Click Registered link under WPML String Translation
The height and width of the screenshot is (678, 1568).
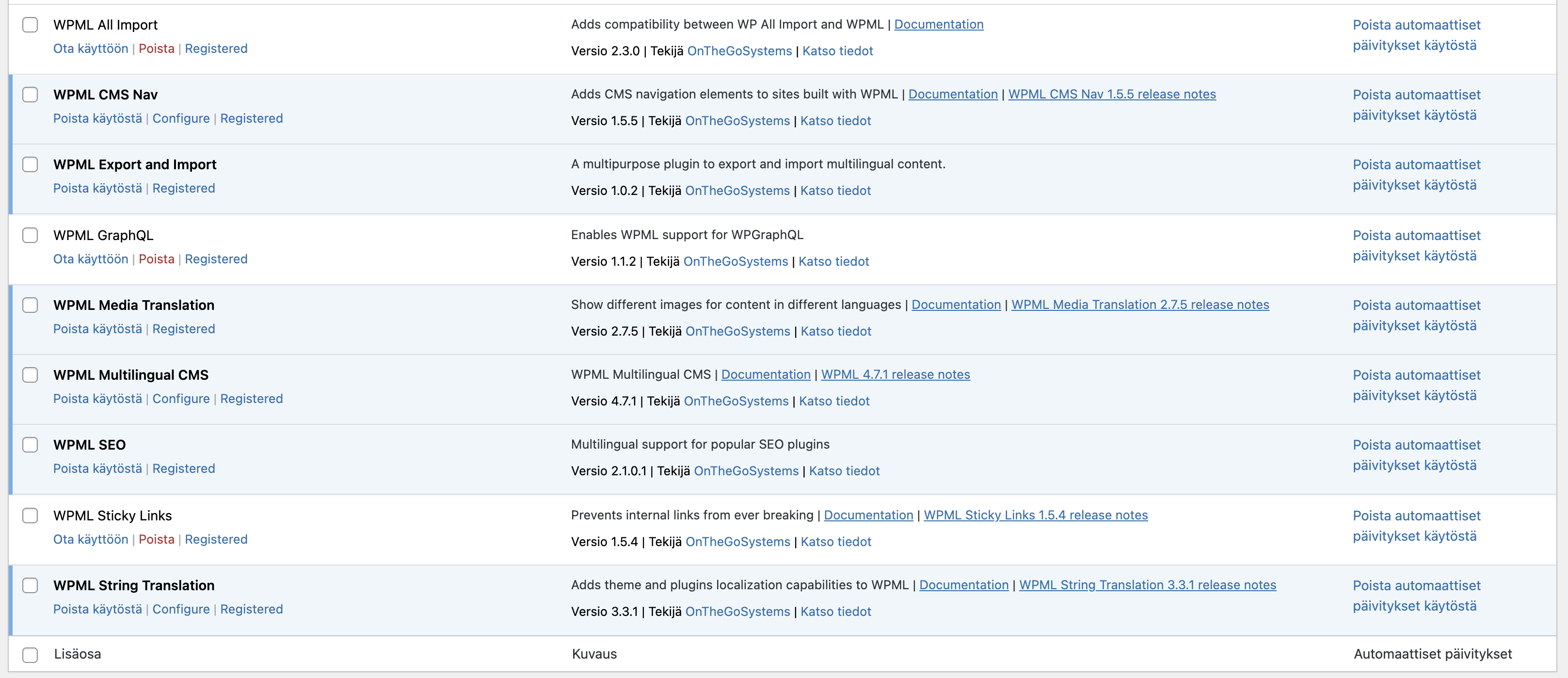click(251, 610)
